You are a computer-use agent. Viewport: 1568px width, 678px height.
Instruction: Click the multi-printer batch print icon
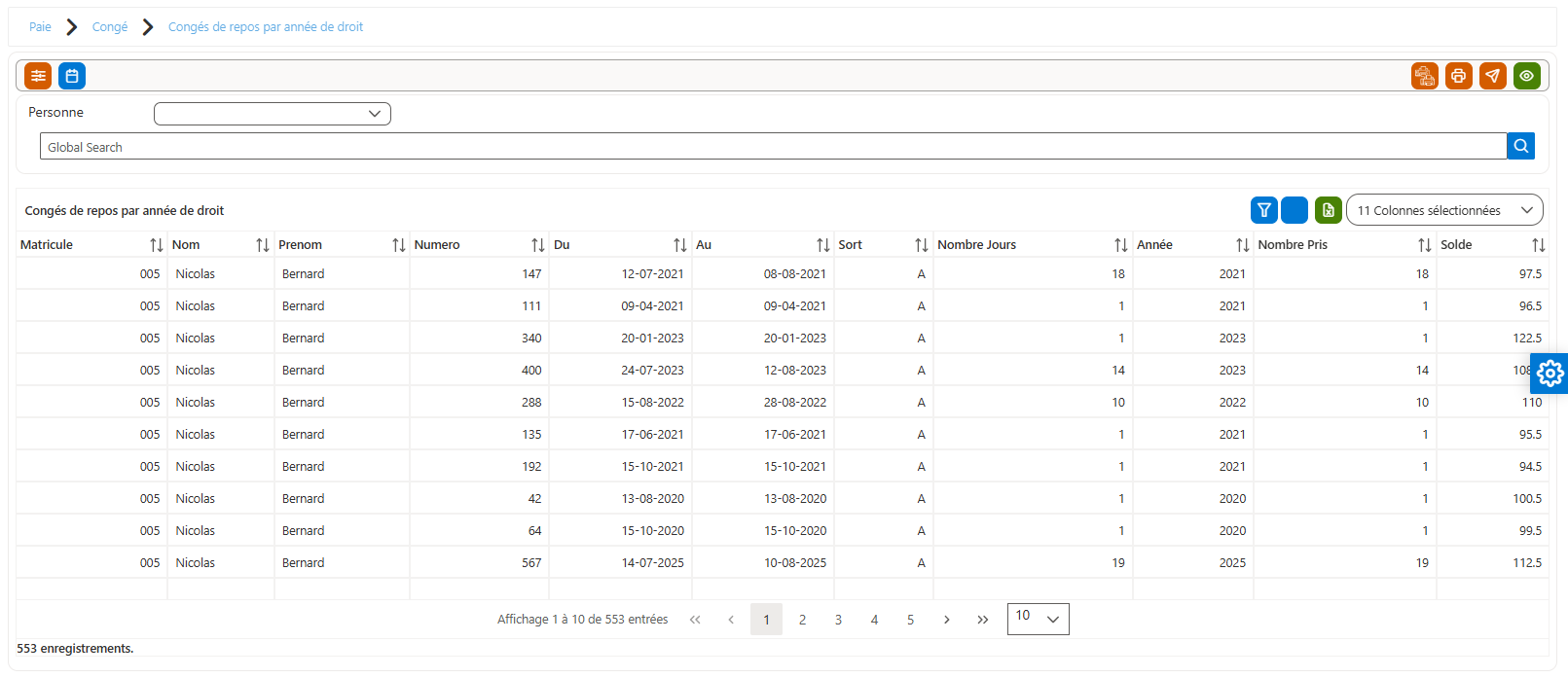(1425, 76)
